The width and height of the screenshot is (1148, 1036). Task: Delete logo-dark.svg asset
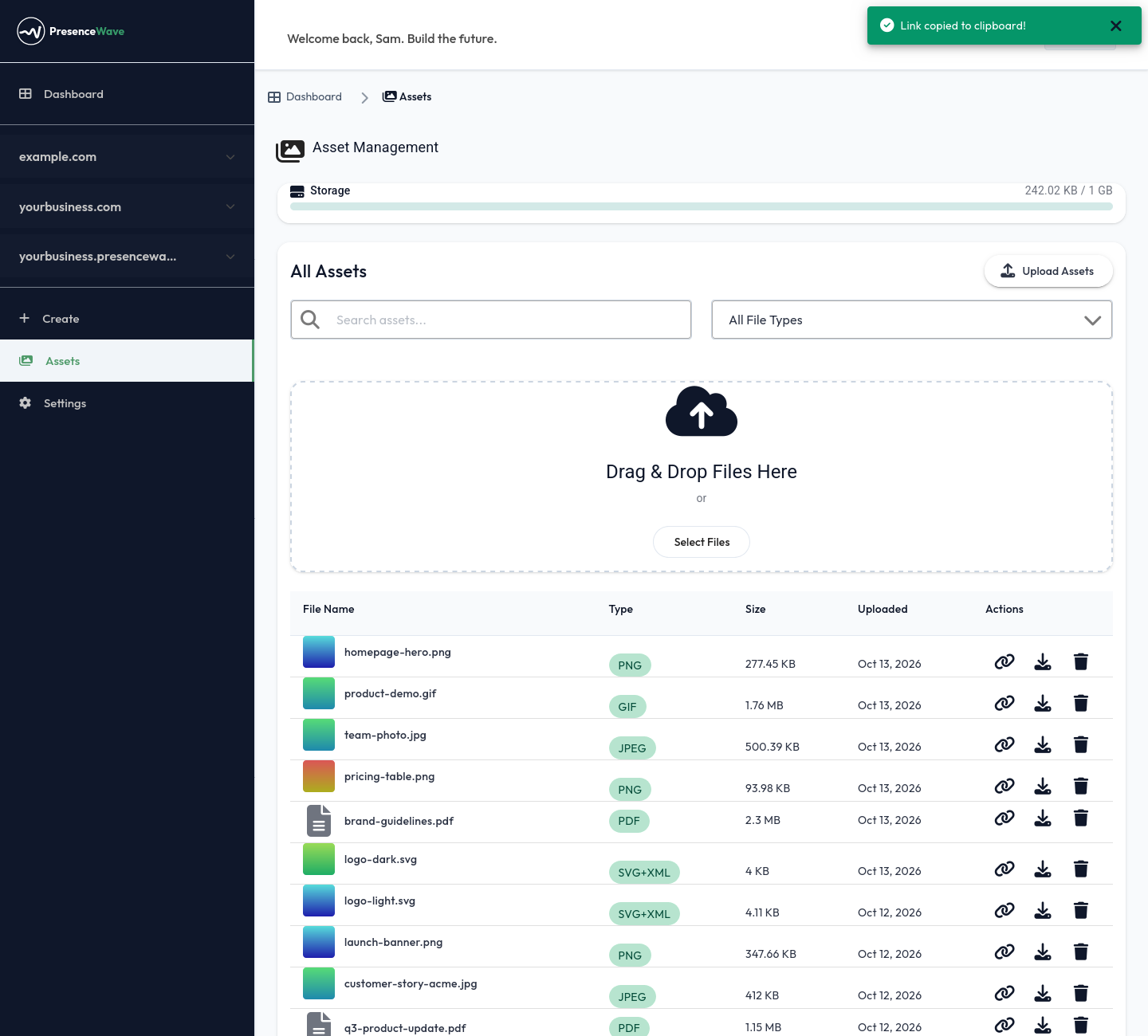(x=1081, y=869)
